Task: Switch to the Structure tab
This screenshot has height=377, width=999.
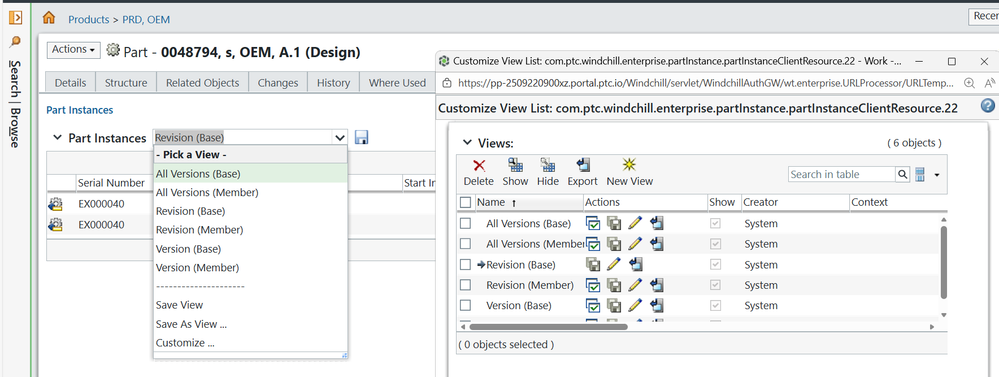Action: [x=126, y=83]
